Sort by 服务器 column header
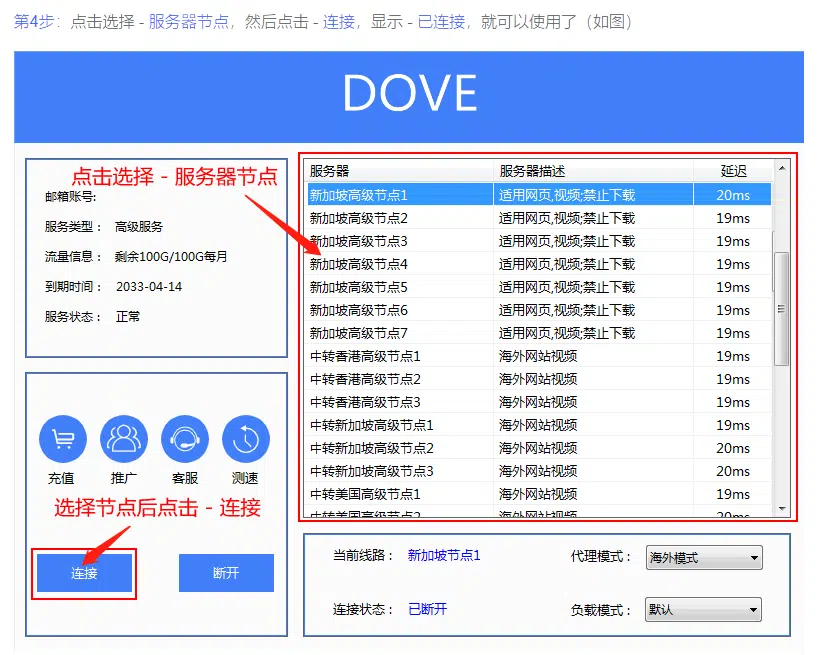The height and width of the screenshot is (655, 833). click(398, 171)
